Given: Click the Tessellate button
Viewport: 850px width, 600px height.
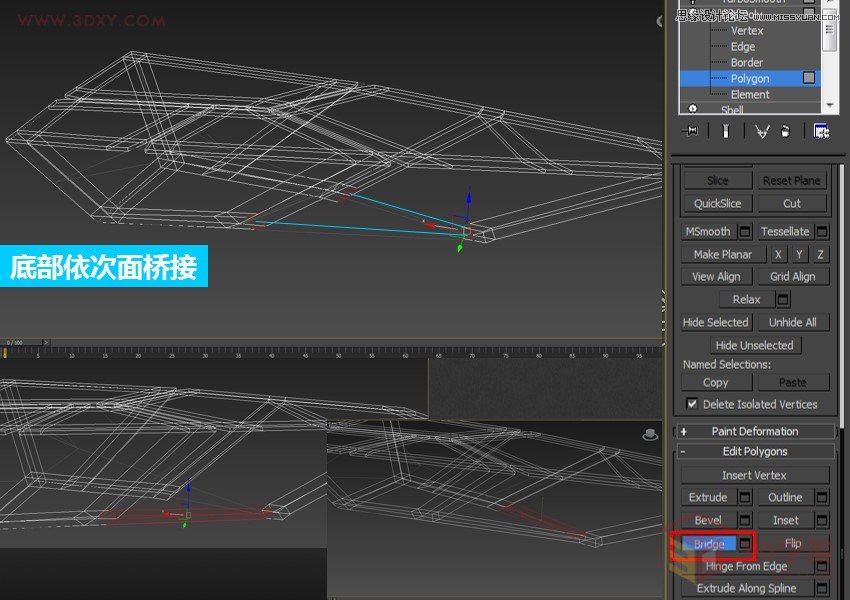Looking at the screenshot, I should (785, 231).
